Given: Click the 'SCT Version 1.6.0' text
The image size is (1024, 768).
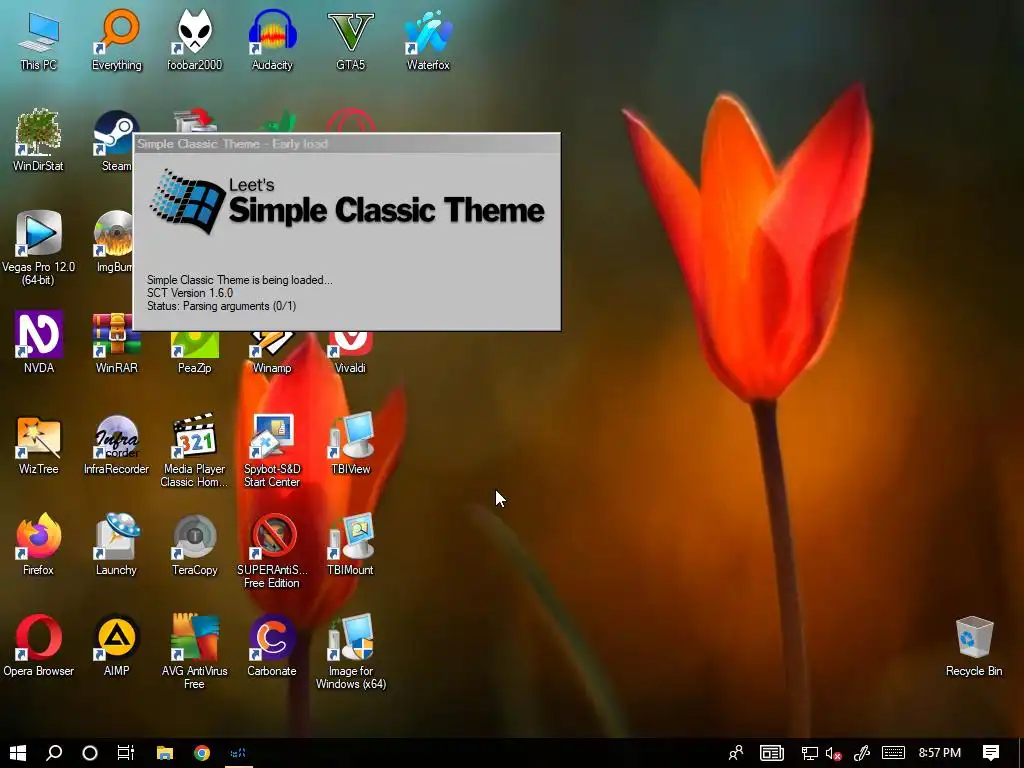Looking at the screenshot, I should (x=190, y=293).
